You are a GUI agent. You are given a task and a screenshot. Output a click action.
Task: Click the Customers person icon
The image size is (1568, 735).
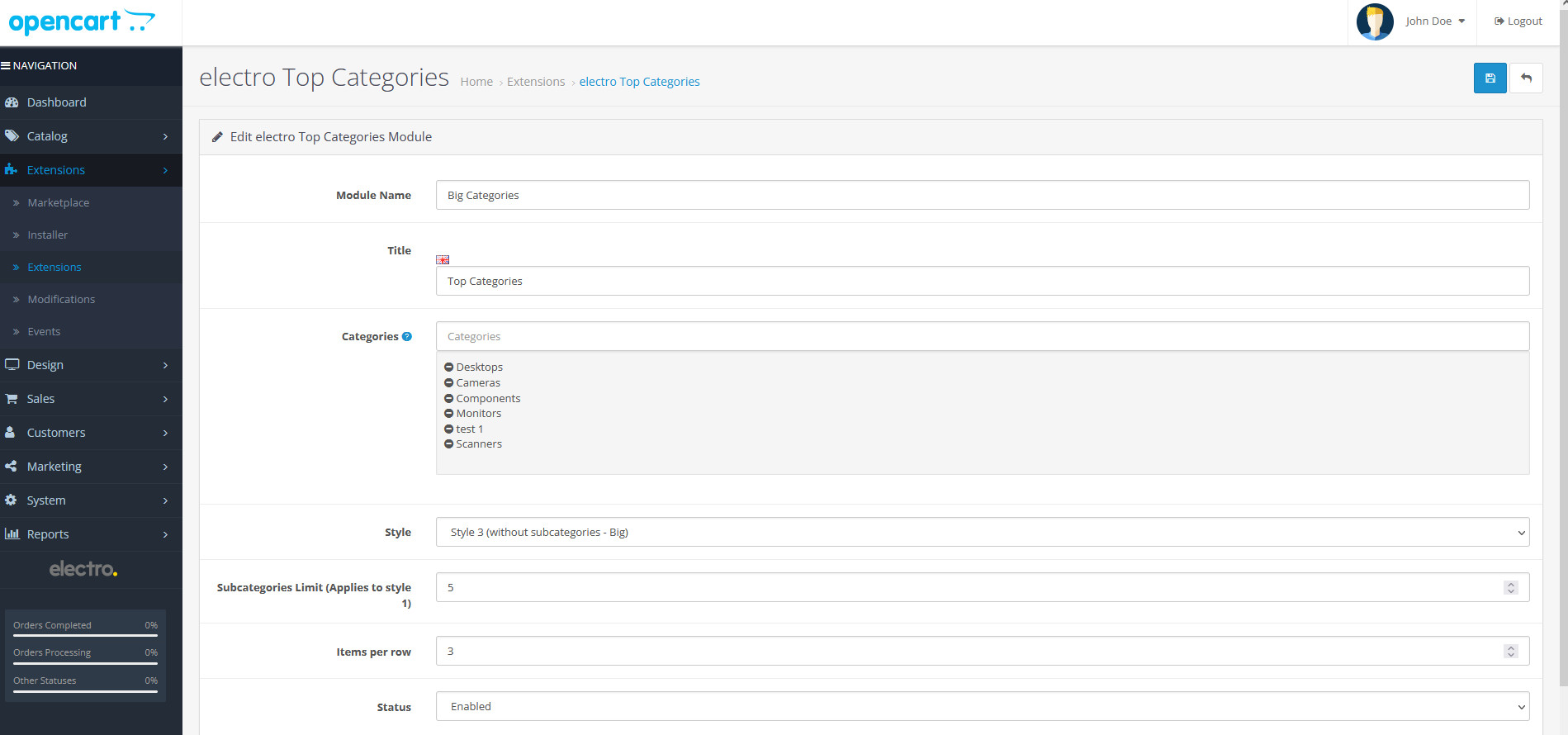tap(10, 432)
